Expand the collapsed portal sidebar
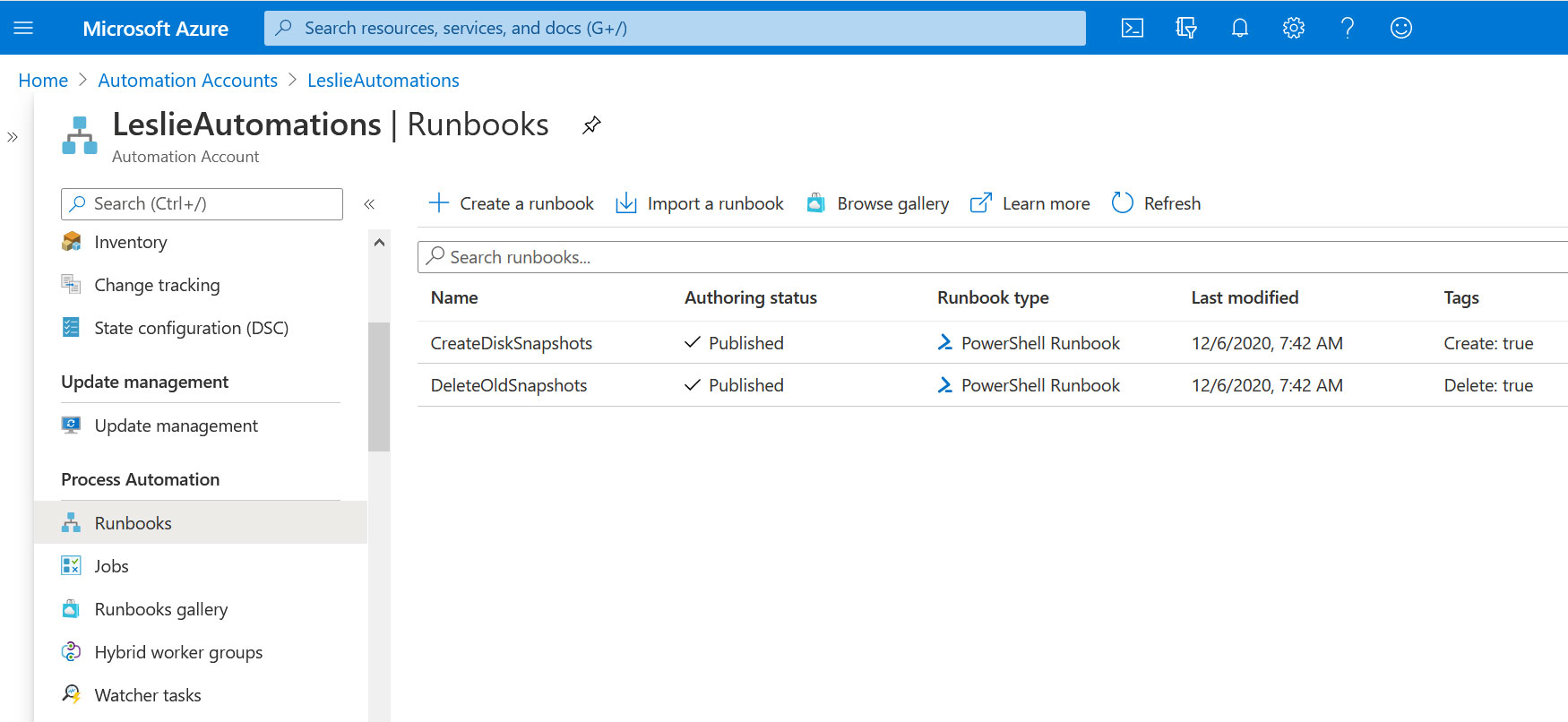Viewport: 1568px width, 722px height. 13,137
